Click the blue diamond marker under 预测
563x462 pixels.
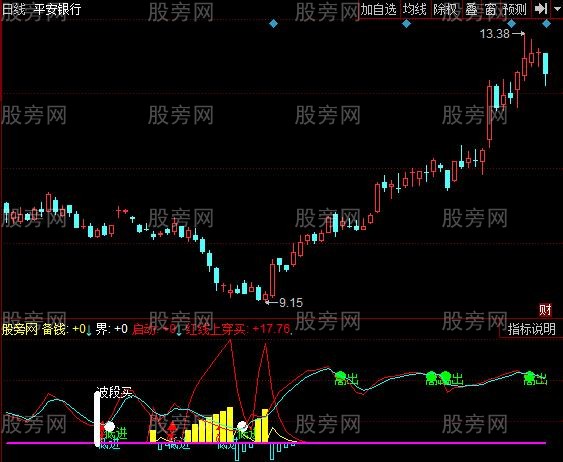pos(511,24)
